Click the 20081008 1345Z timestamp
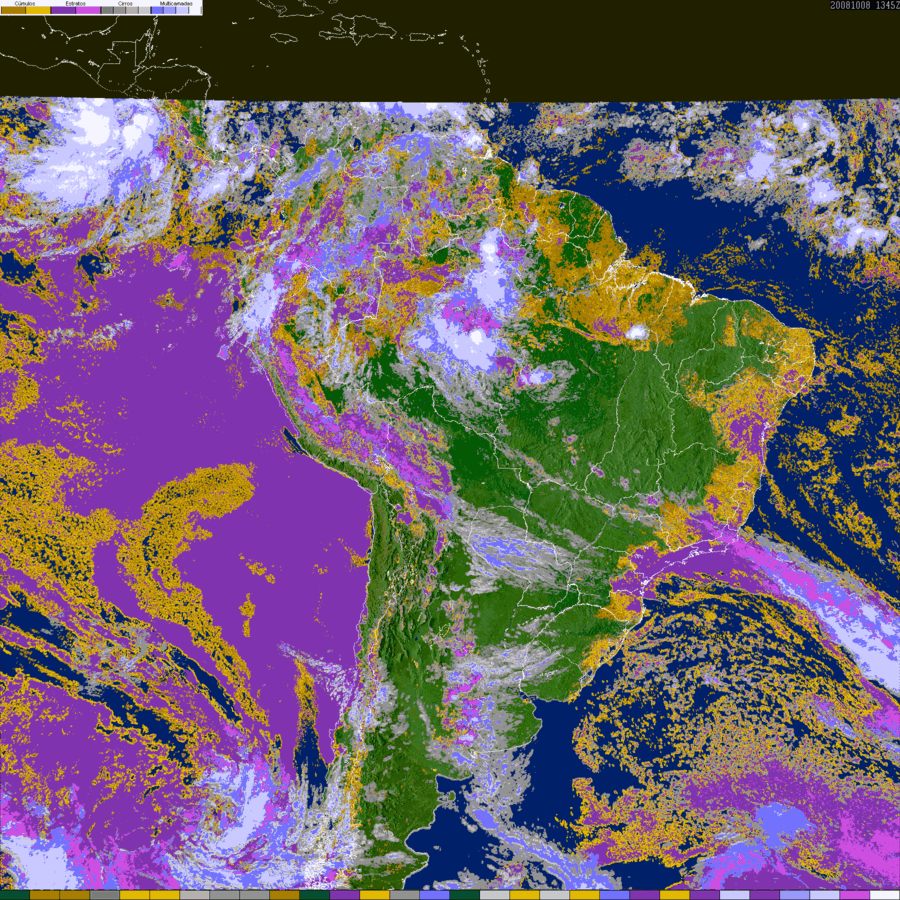This screenshot has width=900, height=900. tap(864, 5)
